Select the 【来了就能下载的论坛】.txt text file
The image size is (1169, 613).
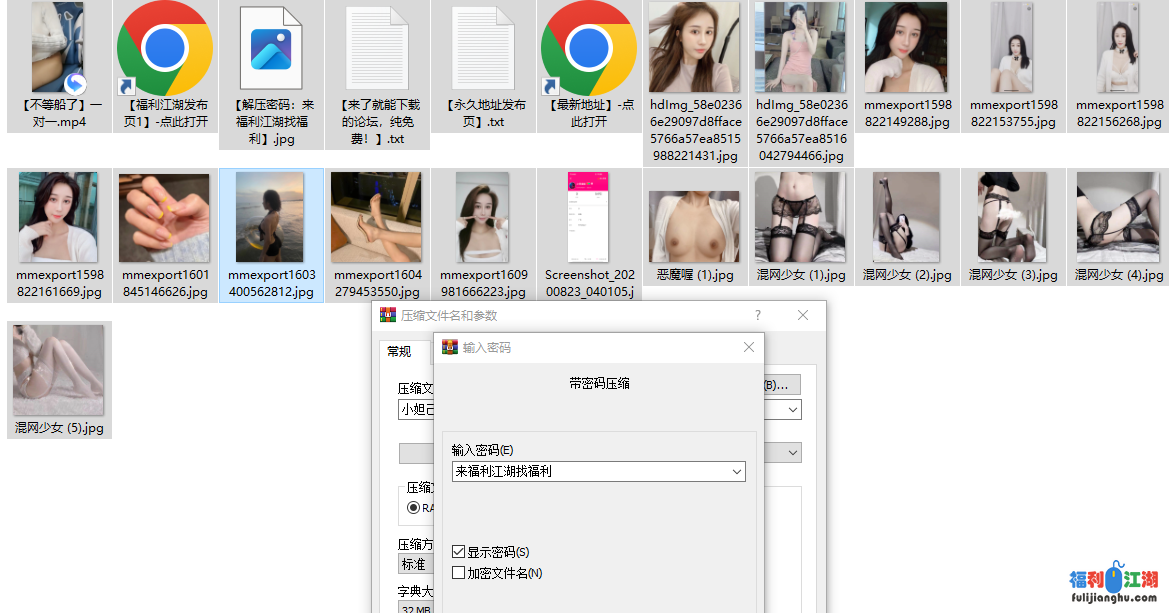tap(376, 48)
